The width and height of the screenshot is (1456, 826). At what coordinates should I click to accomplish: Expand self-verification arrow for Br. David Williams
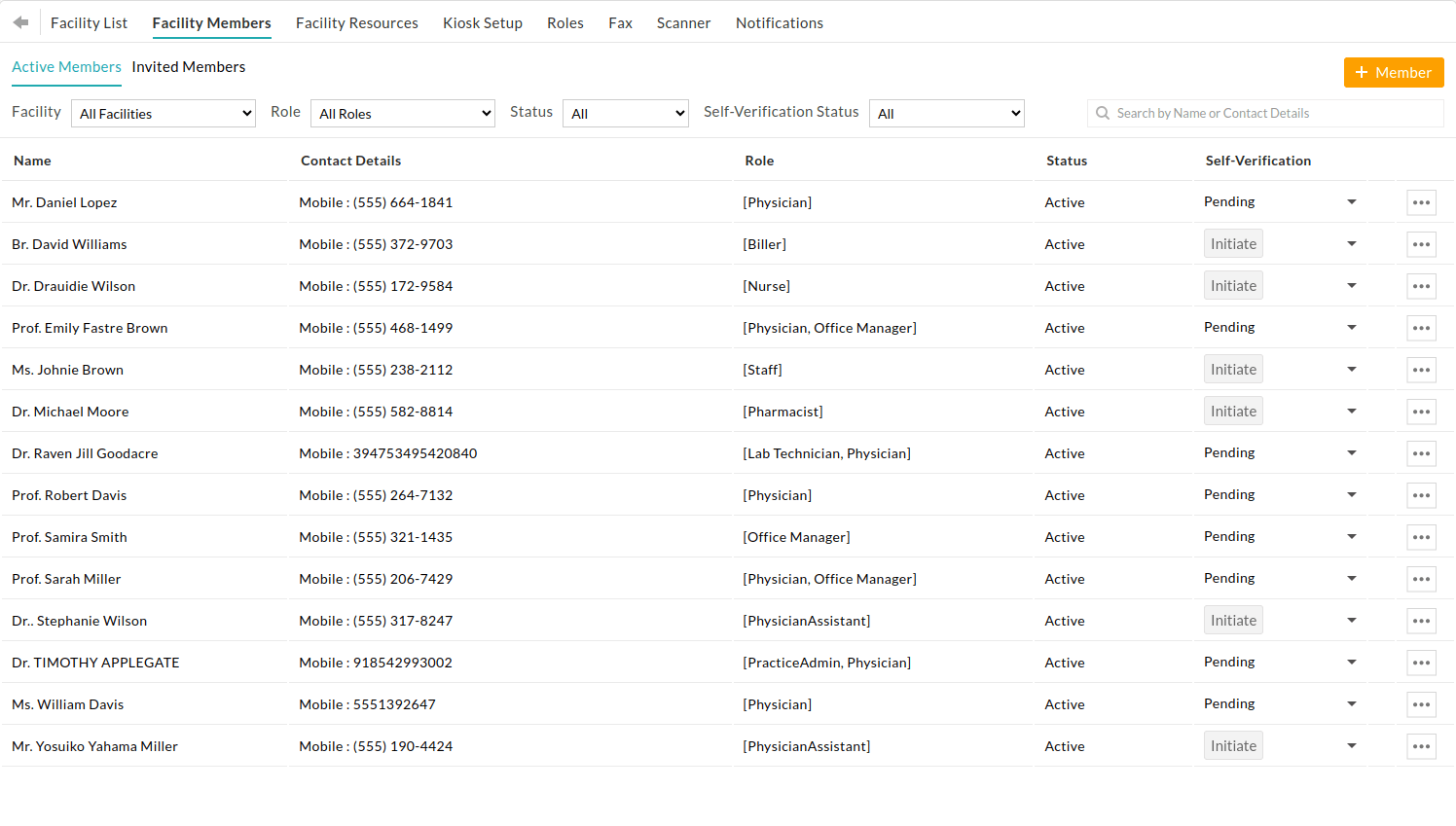1351,244
